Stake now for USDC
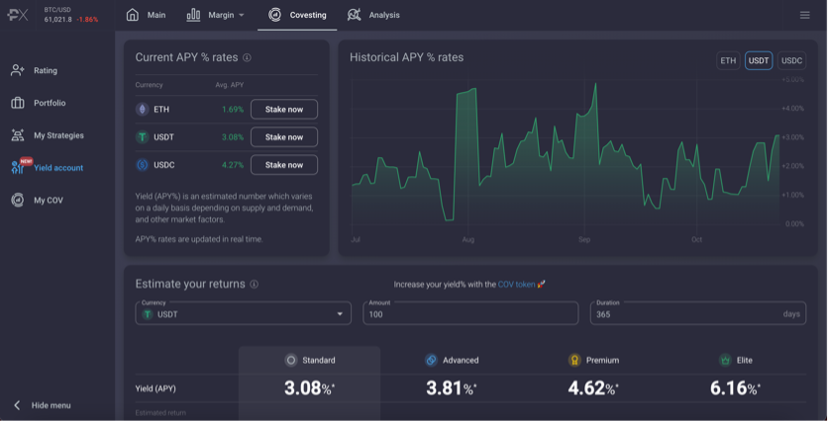 coord(286,166)
